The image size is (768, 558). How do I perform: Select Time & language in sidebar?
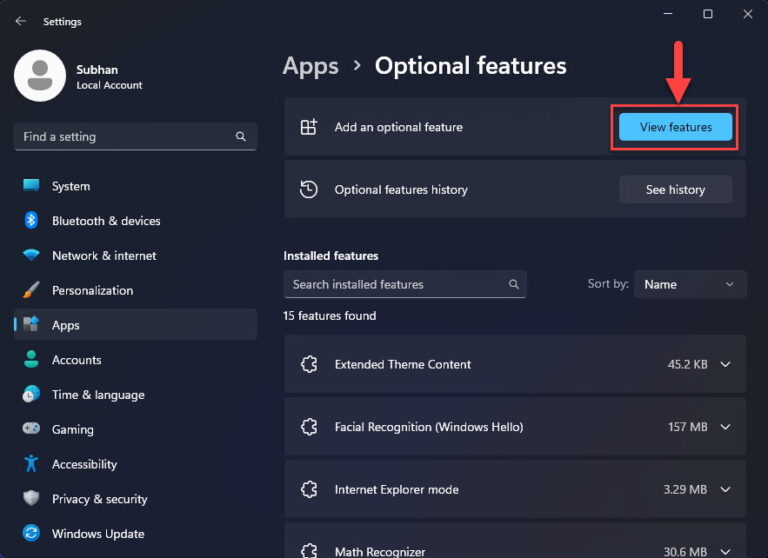98,395
